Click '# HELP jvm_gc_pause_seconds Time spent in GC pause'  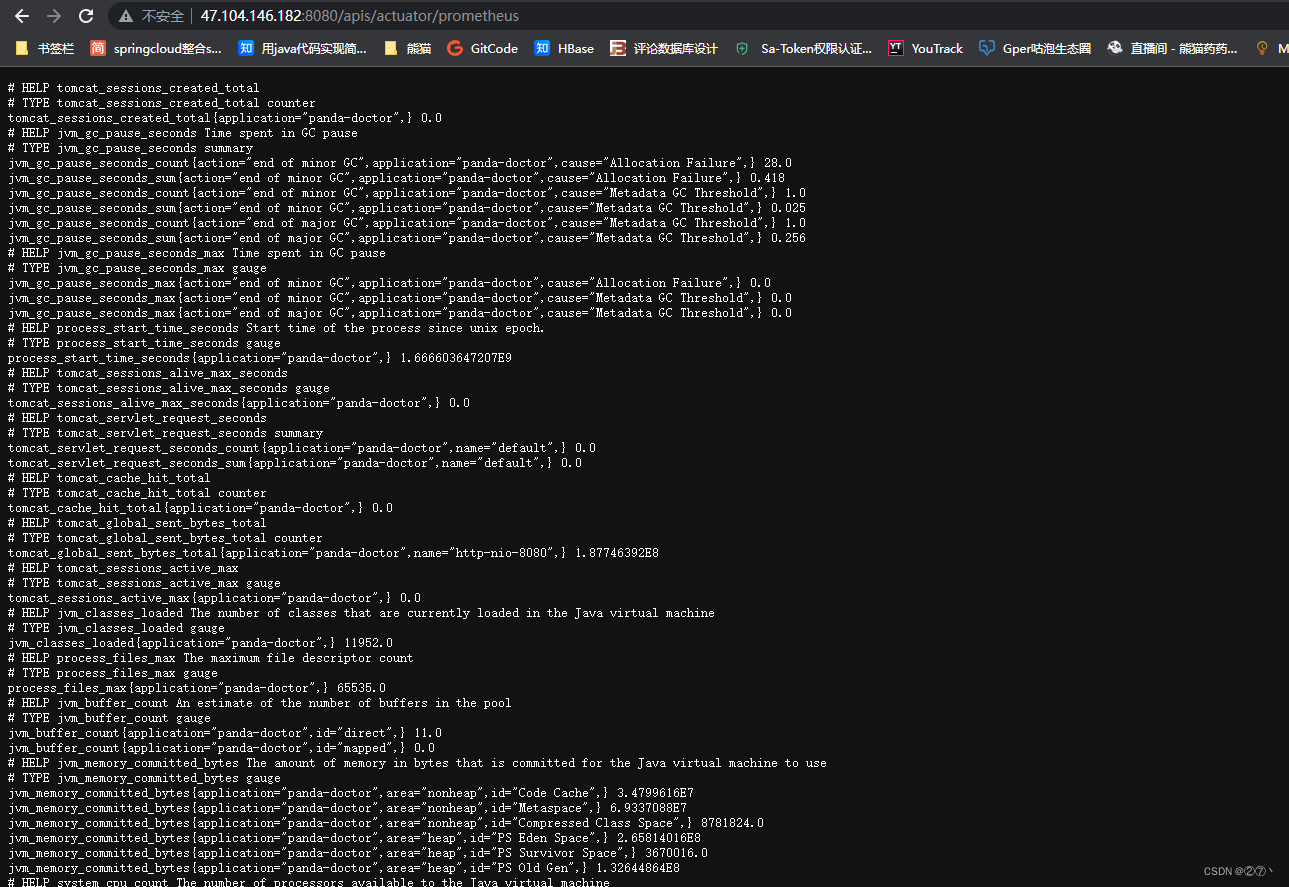point(183,133)
